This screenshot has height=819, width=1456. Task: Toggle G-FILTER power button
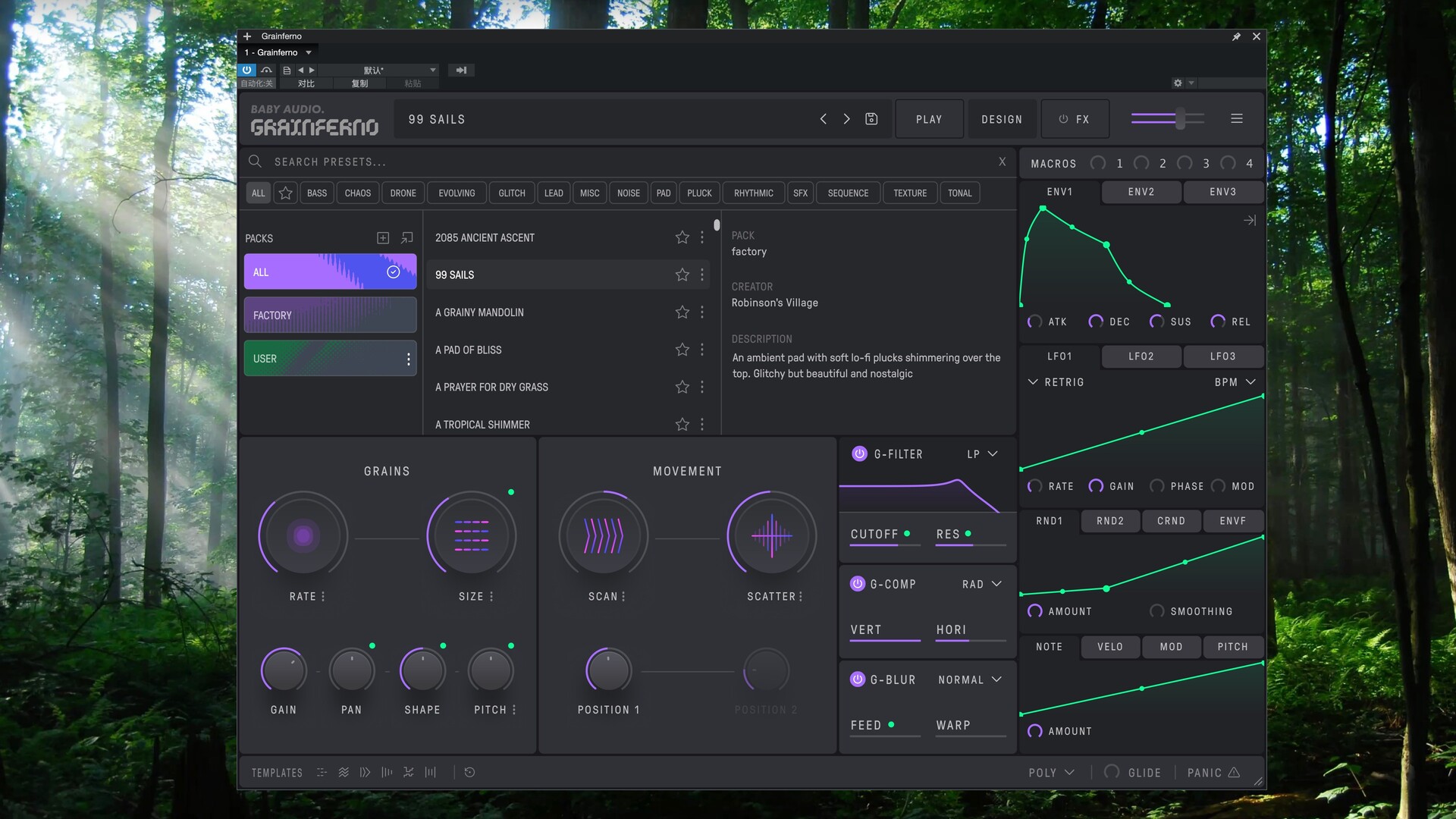tap(859, 453)
